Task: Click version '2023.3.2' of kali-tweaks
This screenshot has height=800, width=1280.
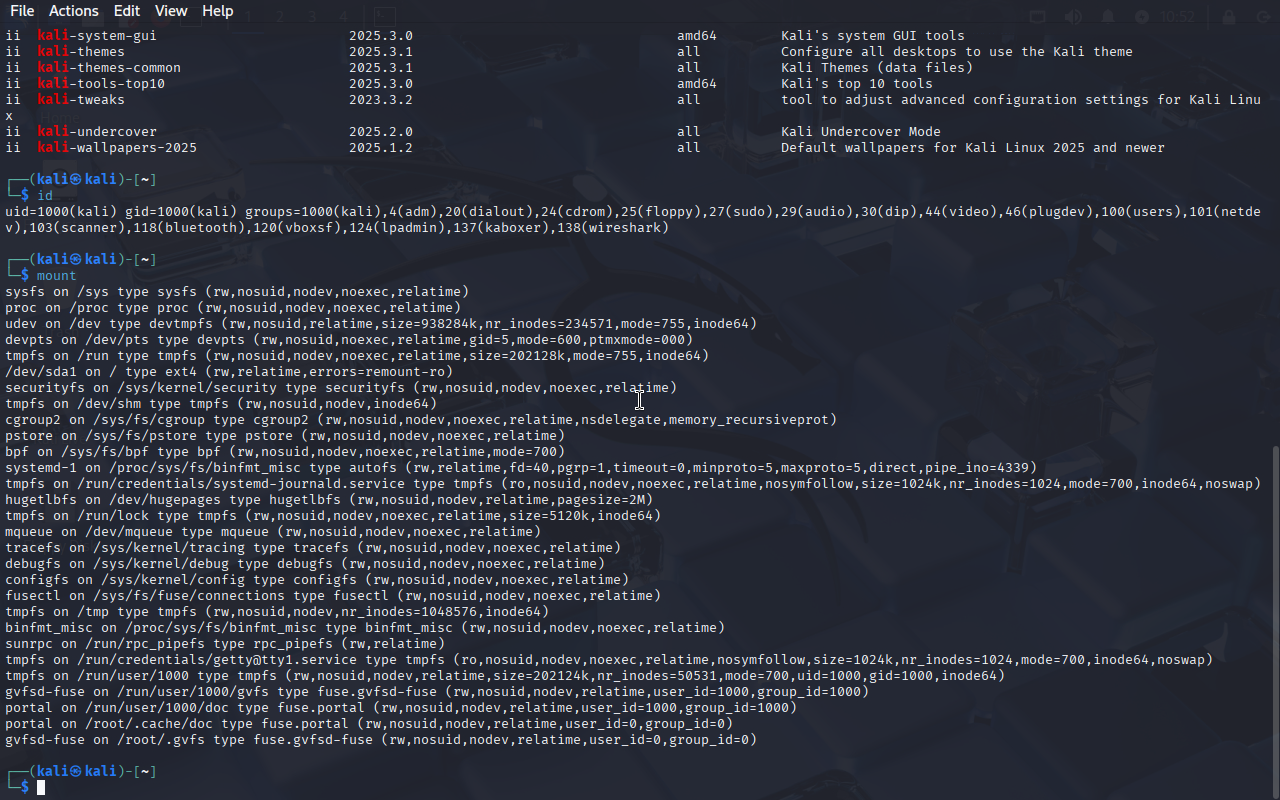Action: (381, 100)
